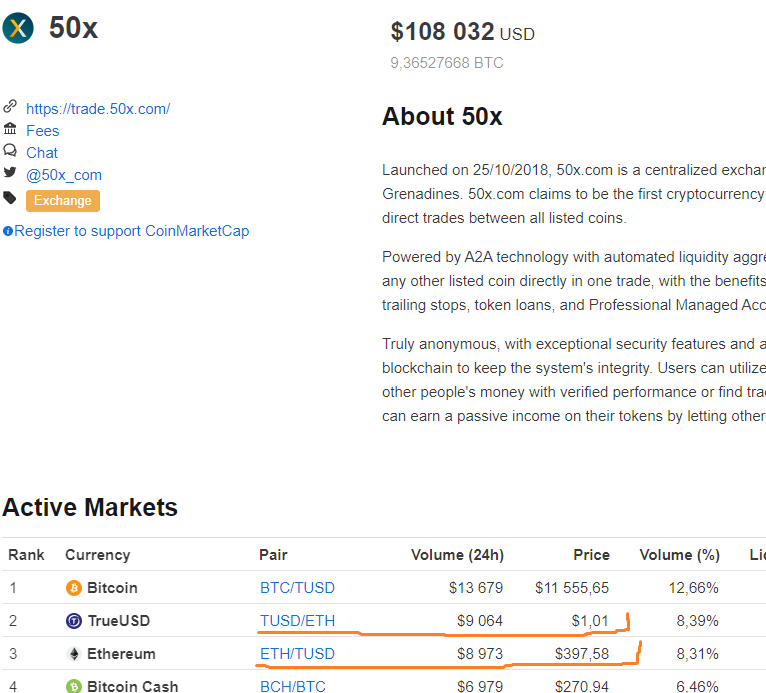
Task: Click the Pair column header
Action: [x=273, y=555]
